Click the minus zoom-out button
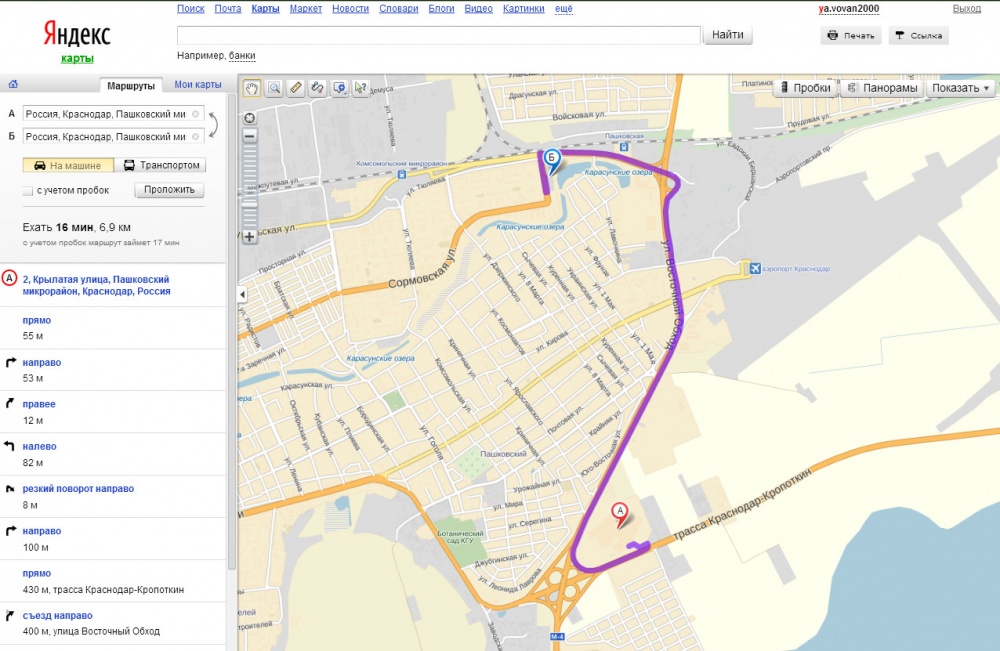The width and height of the screenshot is (1000, 651). pos(249,136)
